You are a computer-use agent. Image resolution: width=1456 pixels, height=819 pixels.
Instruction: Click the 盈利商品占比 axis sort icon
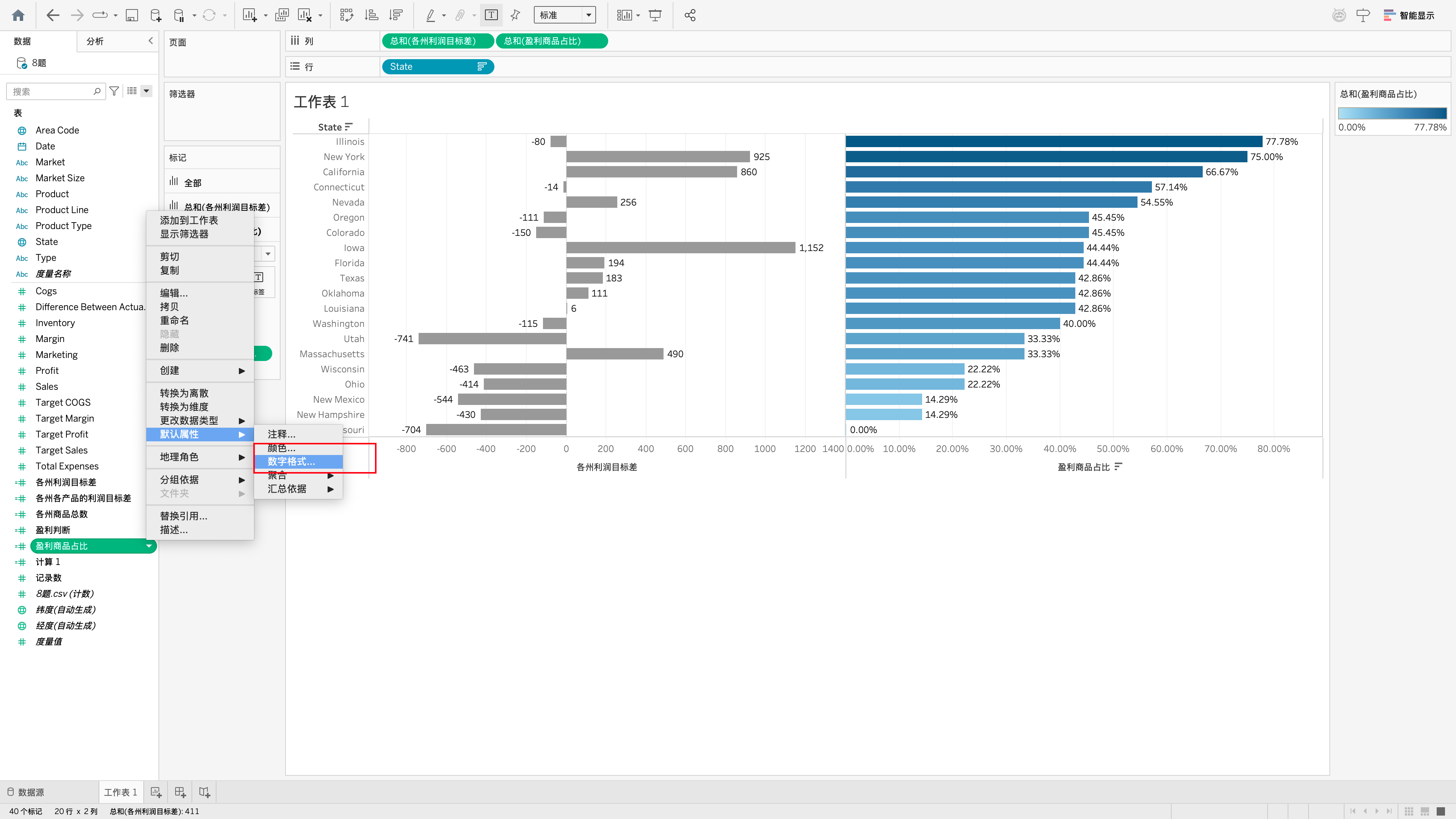tap(1118, 466)
